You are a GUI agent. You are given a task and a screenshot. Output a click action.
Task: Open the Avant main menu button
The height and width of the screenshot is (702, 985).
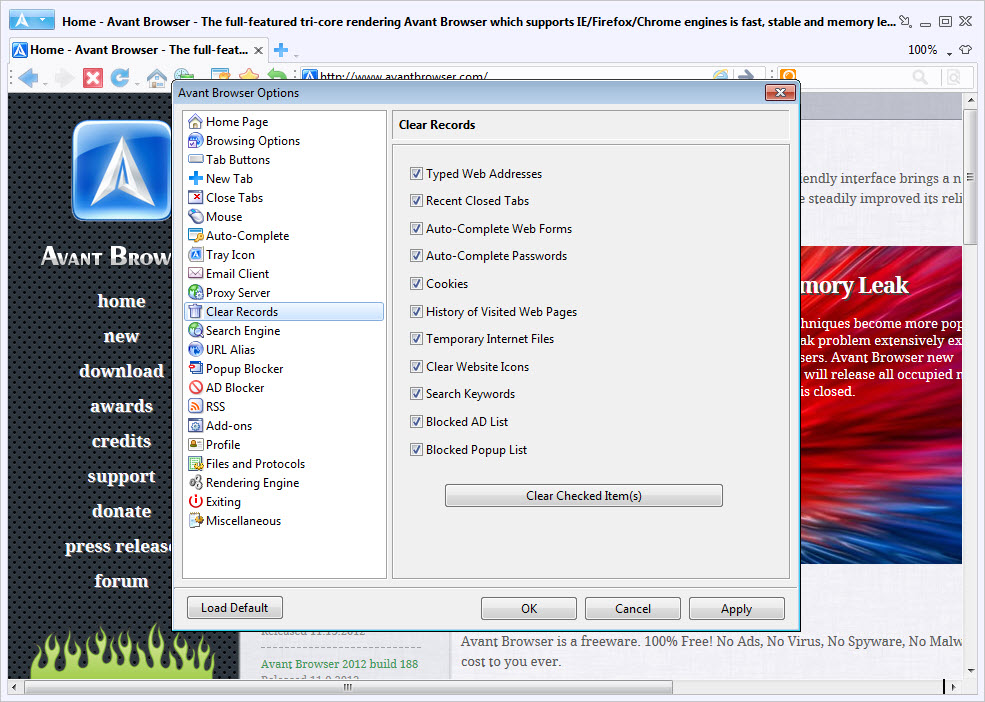click(31, 20)
